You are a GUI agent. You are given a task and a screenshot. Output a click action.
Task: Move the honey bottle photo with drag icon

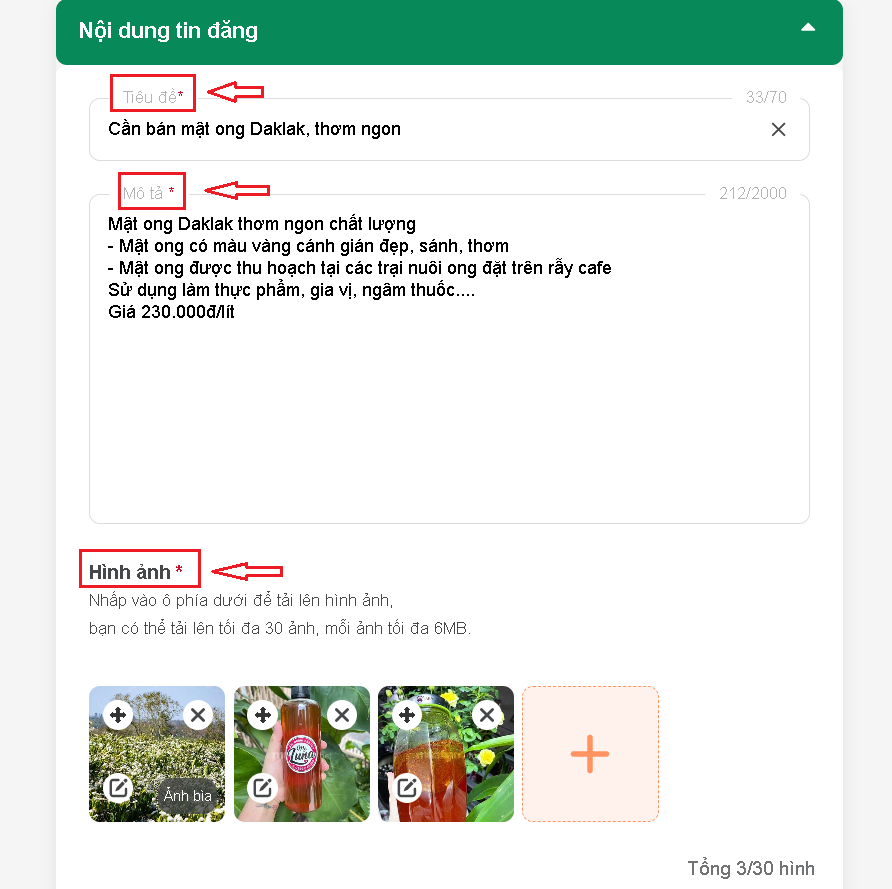262,714
